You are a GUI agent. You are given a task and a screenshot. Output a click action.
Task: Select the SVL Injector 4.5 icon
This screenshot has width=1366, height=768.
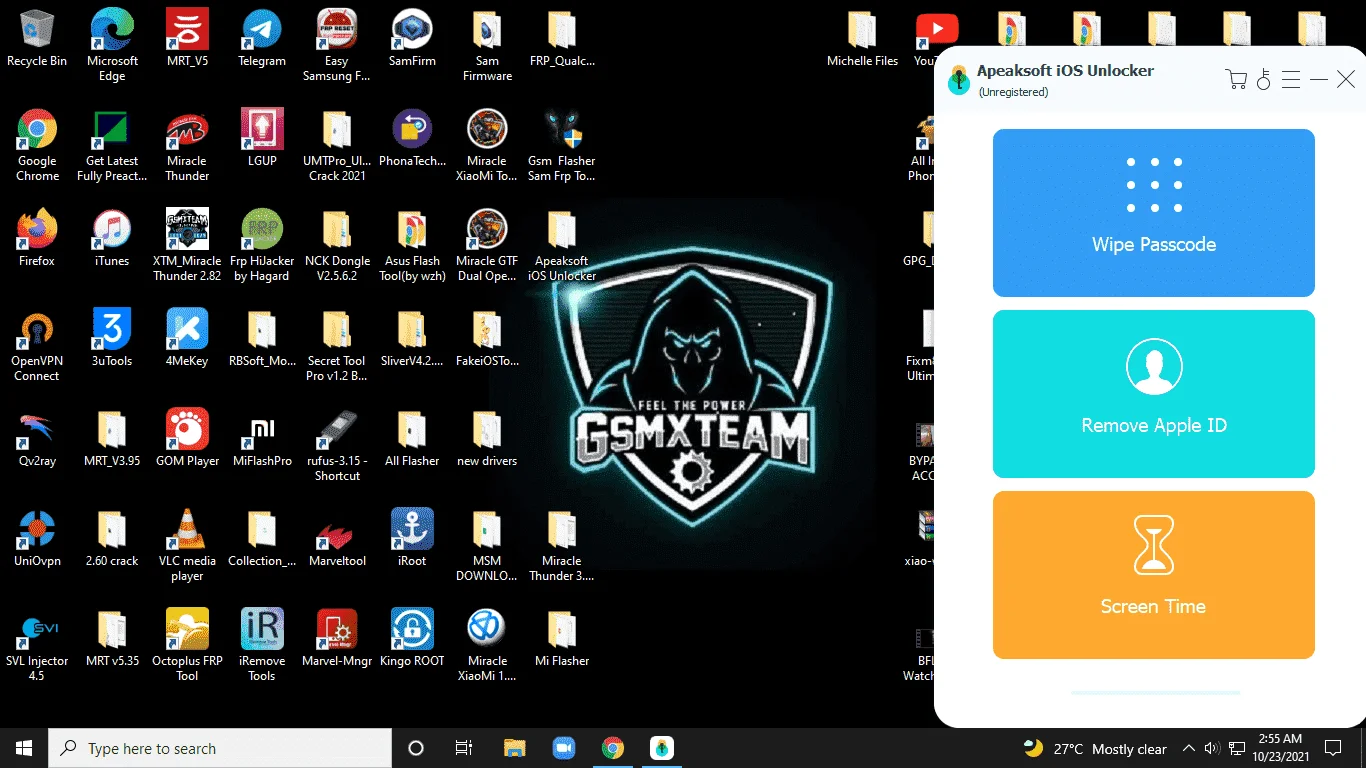point(37,645)
